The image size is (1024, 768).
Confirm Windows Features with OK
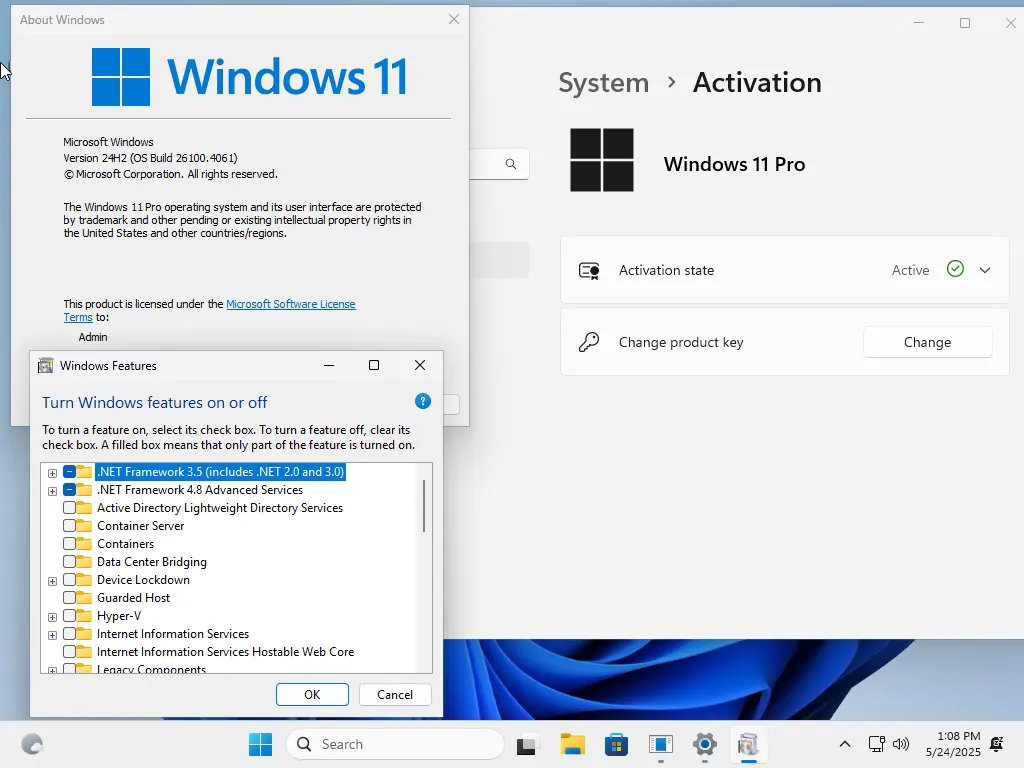(x=312, y=694)
